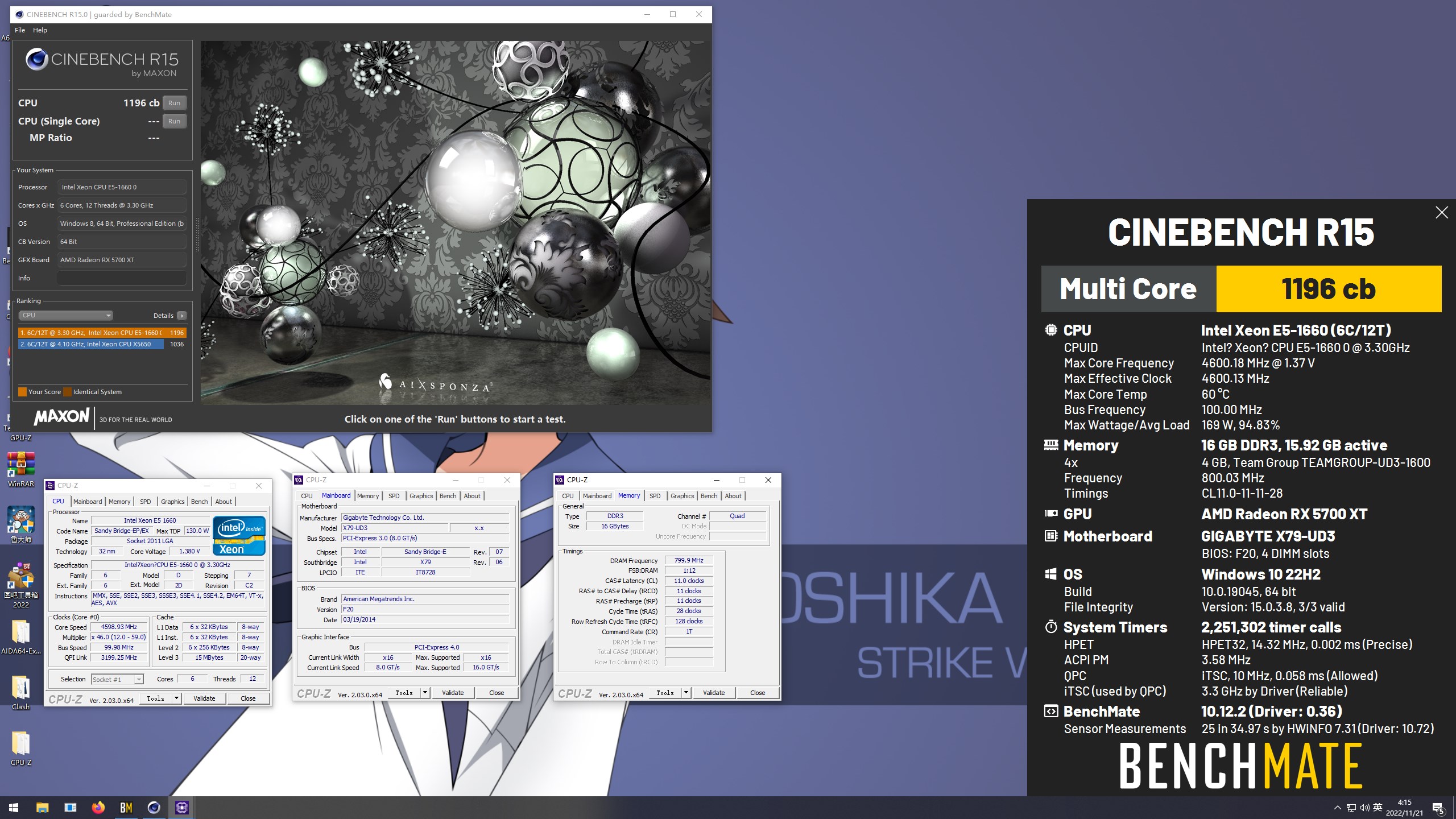Click the network tray icon
This screenshot has height=819, width=1456.
(1351, 808)
